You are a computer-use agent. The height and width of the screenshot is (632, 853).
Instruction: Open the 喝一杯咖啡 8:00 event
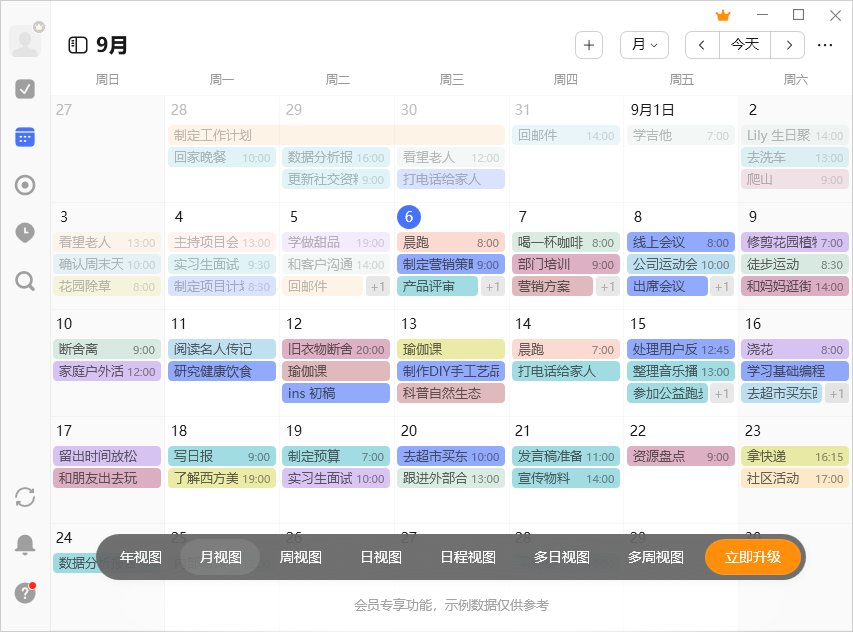coord(566,243)
